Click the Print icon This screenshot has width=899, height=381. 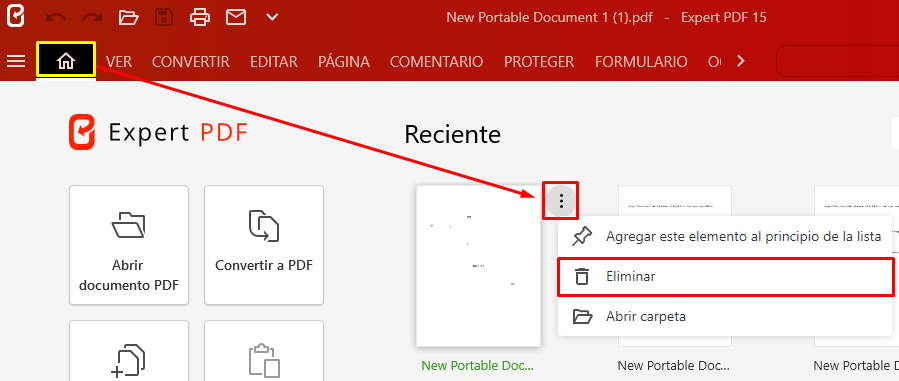tap(200, 18)
